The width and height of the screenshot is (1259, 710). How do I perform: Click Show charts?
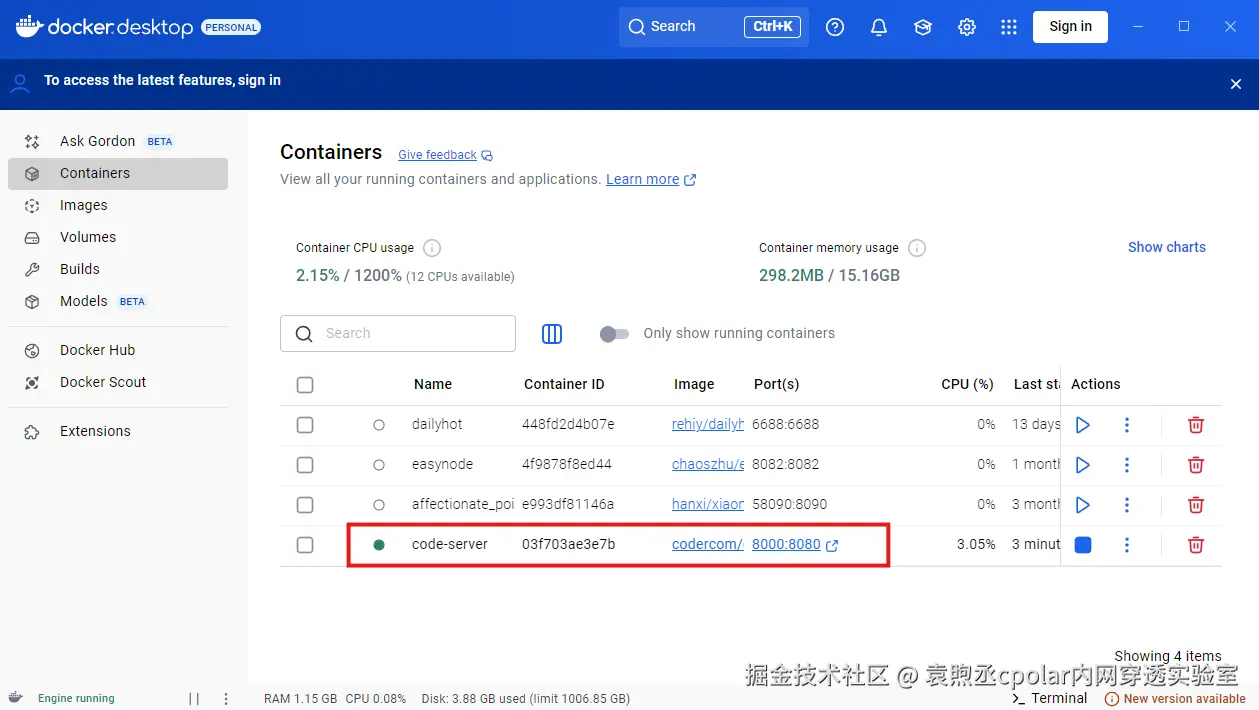click(1167, 247)
